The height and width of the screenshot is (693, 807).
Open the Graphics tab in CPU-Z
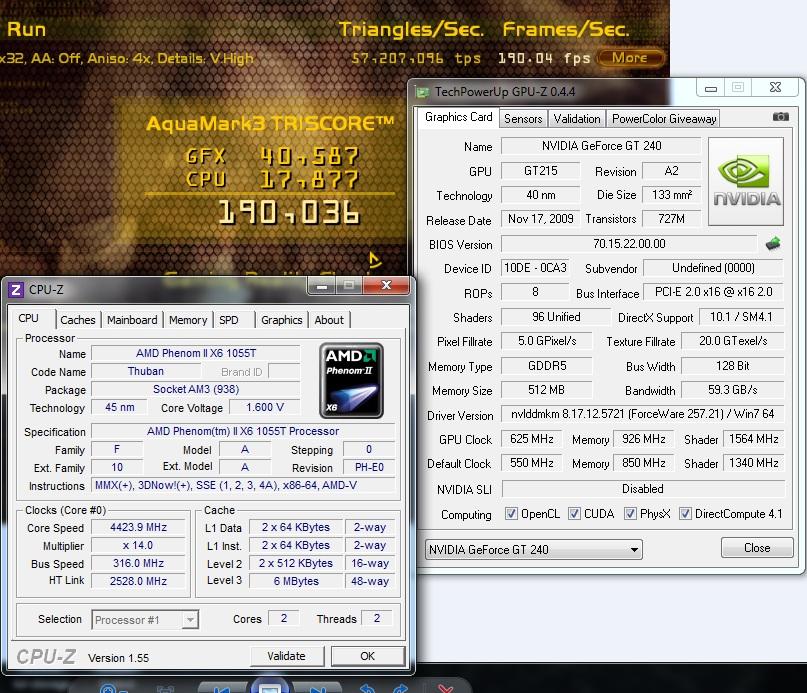(282, 320)
